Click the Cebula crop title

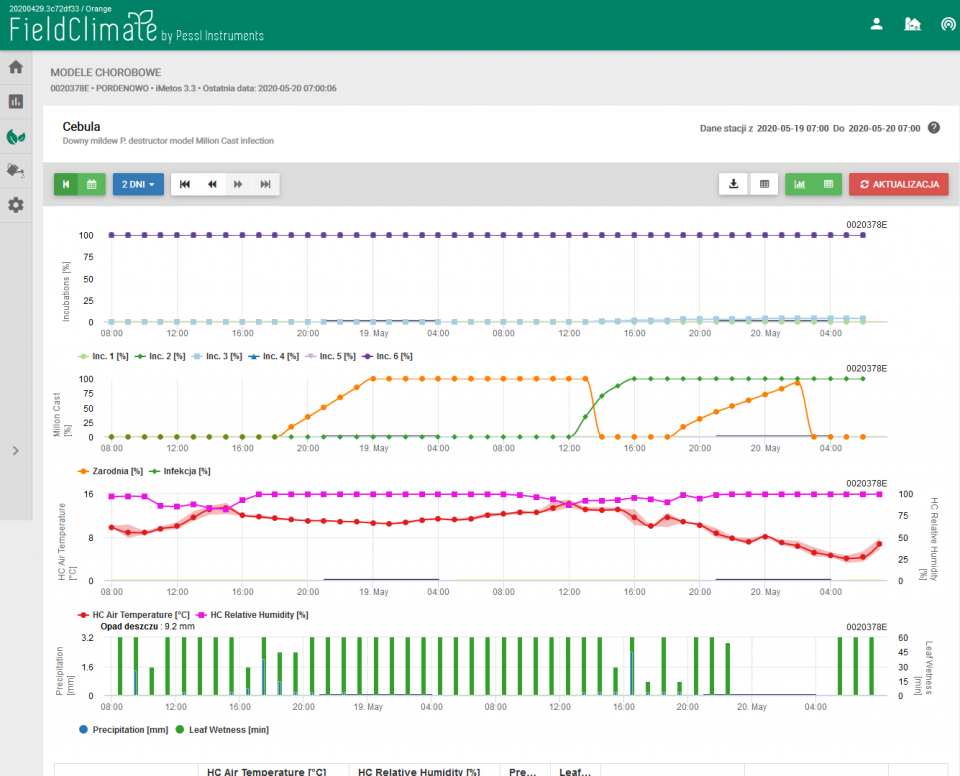[x=81, y=127]
